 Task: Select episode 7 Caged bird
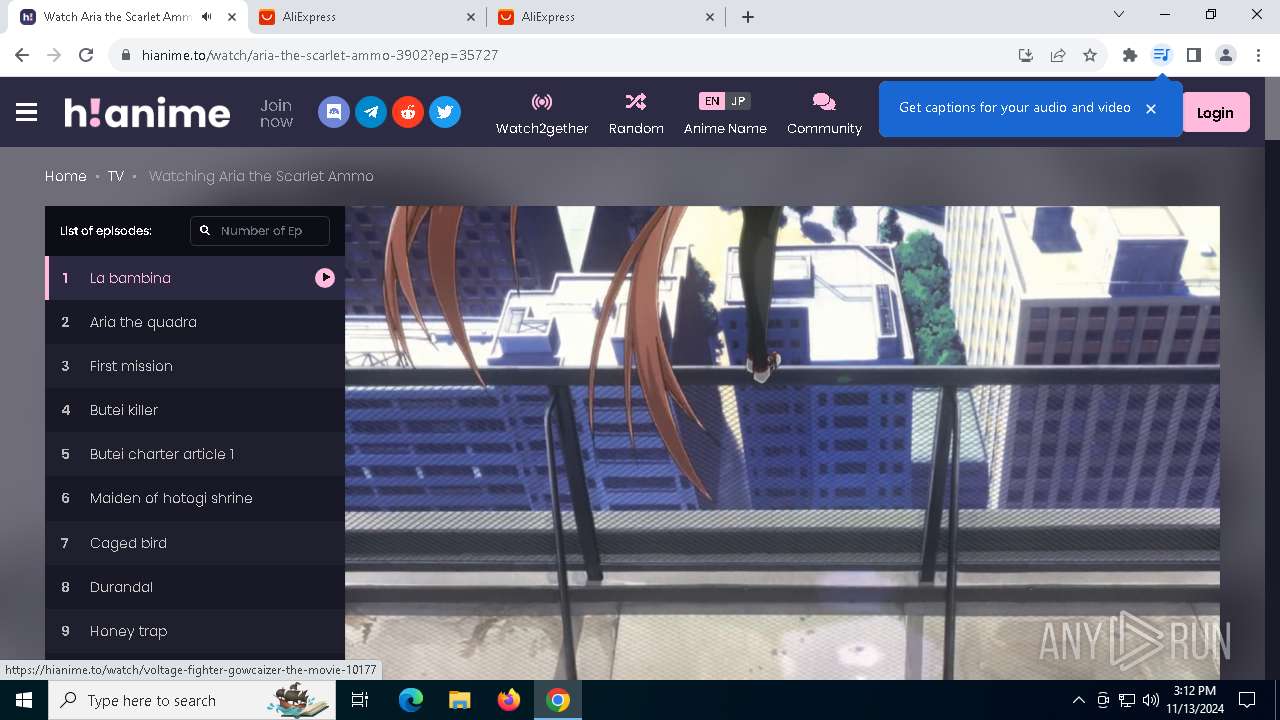(x=195, y=543)
